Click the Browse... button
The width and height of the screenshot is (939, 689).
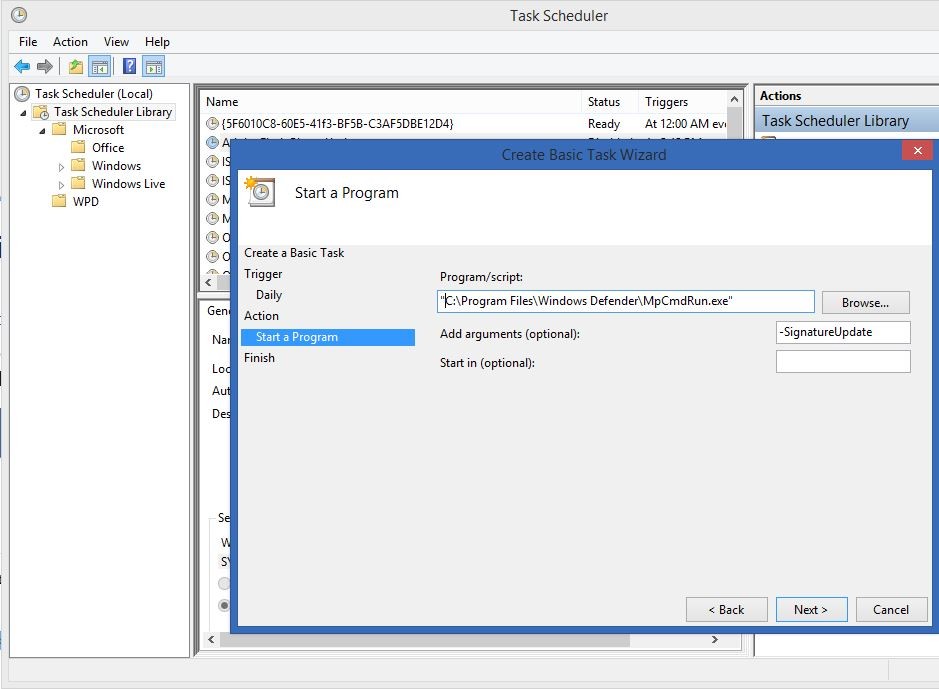tap(865, 303)
